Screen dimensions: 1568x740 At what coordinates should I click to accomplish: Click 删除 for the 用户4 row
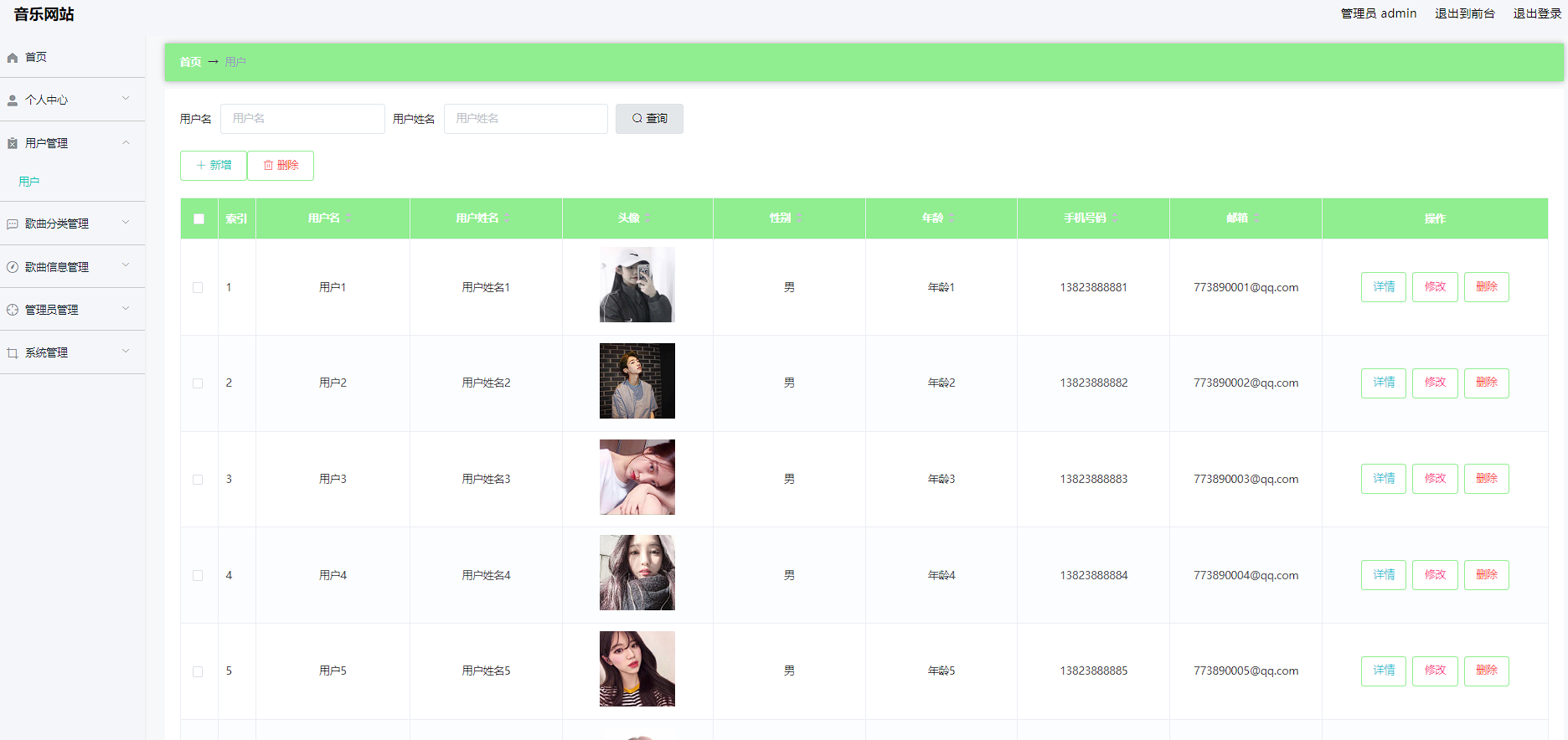[x=1487, y=575]
